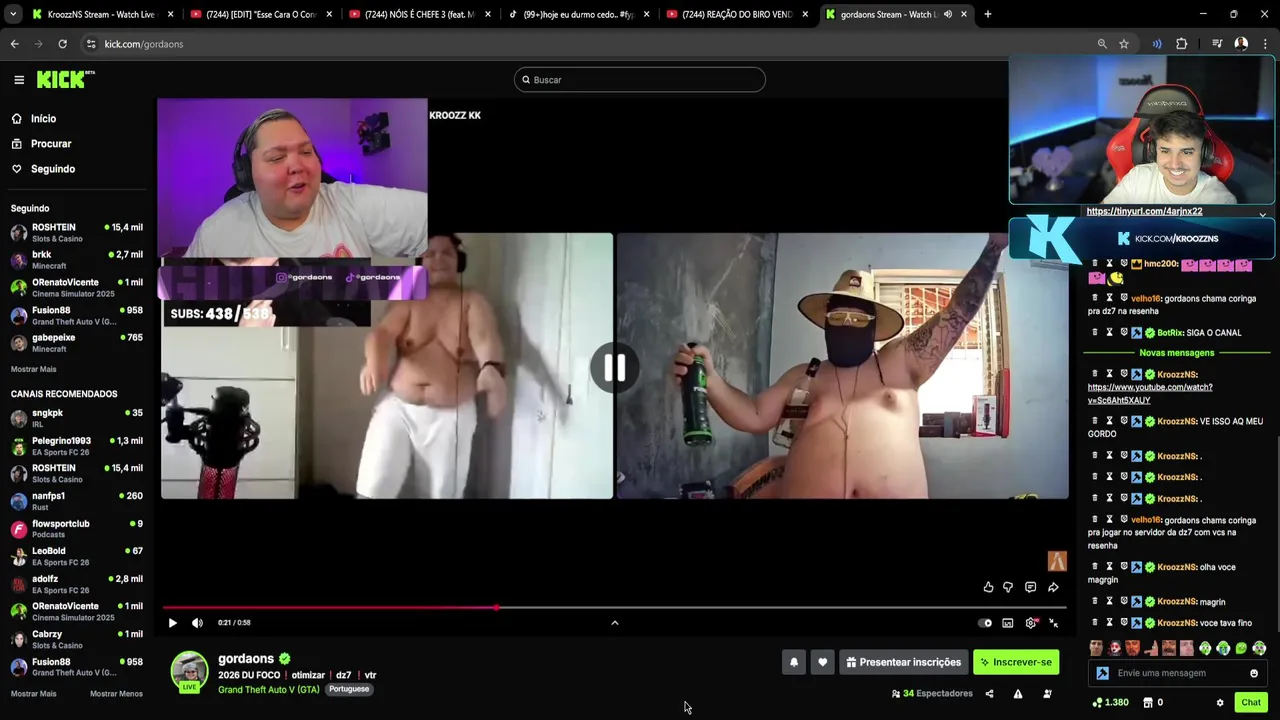Click the red video progress bar
This screenshot has height=720, width=1280.
(330, 607)
